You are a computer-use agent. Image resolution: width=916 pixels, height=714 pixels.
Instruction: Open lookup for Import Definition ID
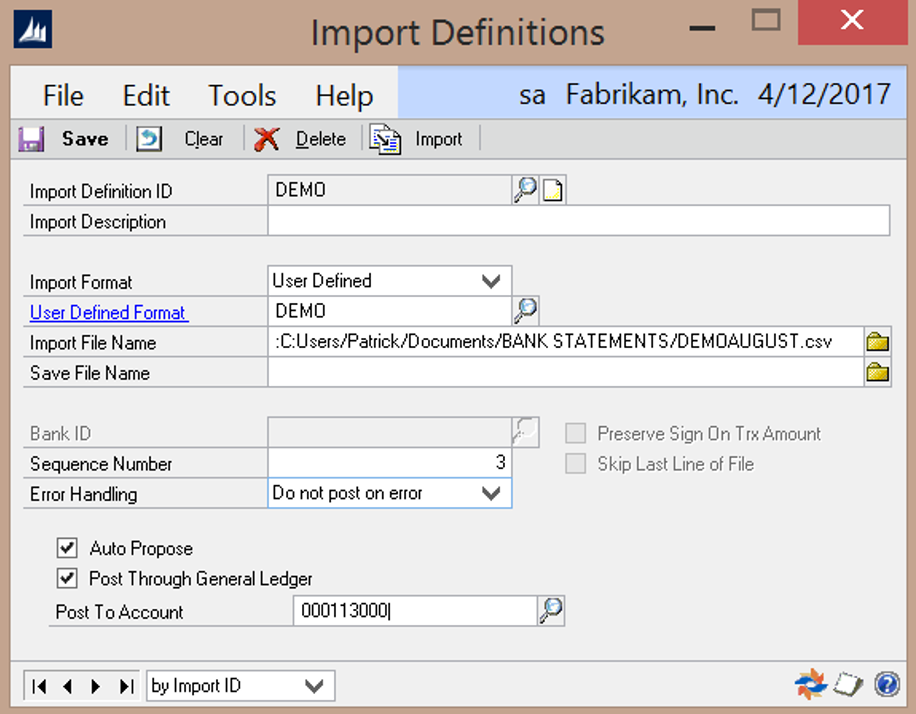point(525,190)
